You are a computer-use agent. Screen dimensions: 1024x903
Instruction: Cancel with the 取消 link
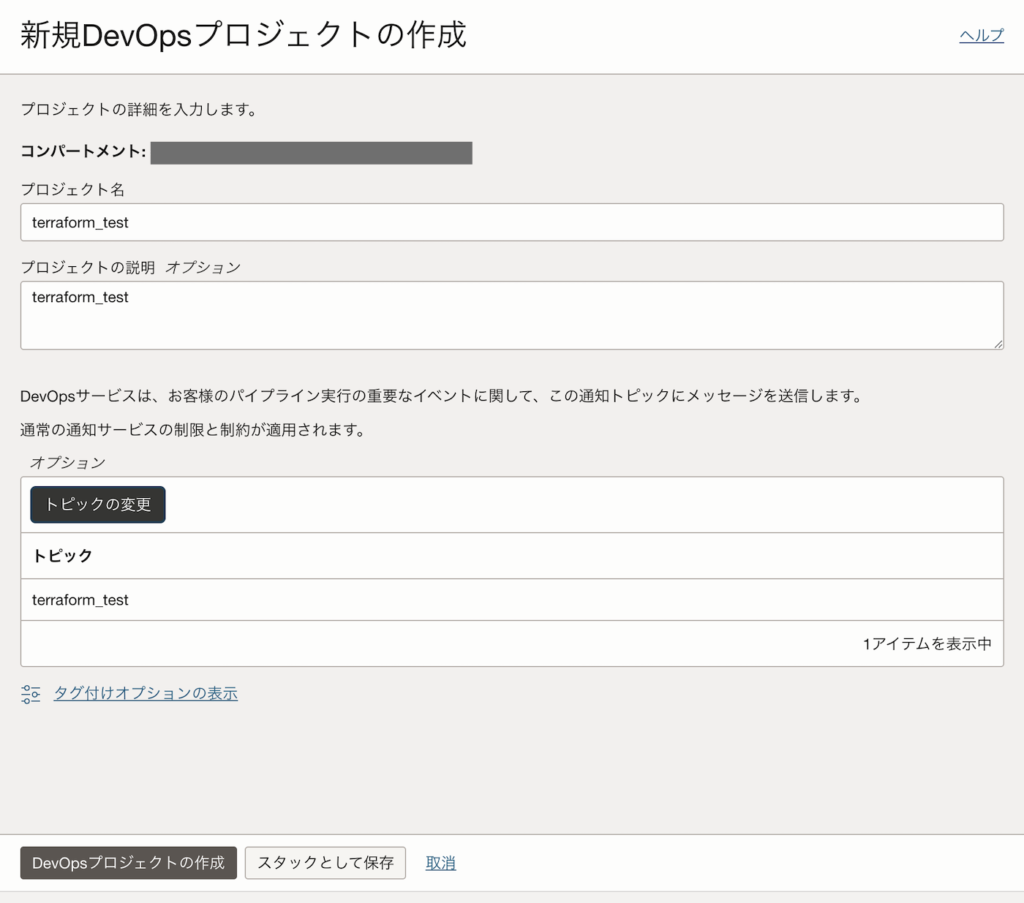(440, 863)
